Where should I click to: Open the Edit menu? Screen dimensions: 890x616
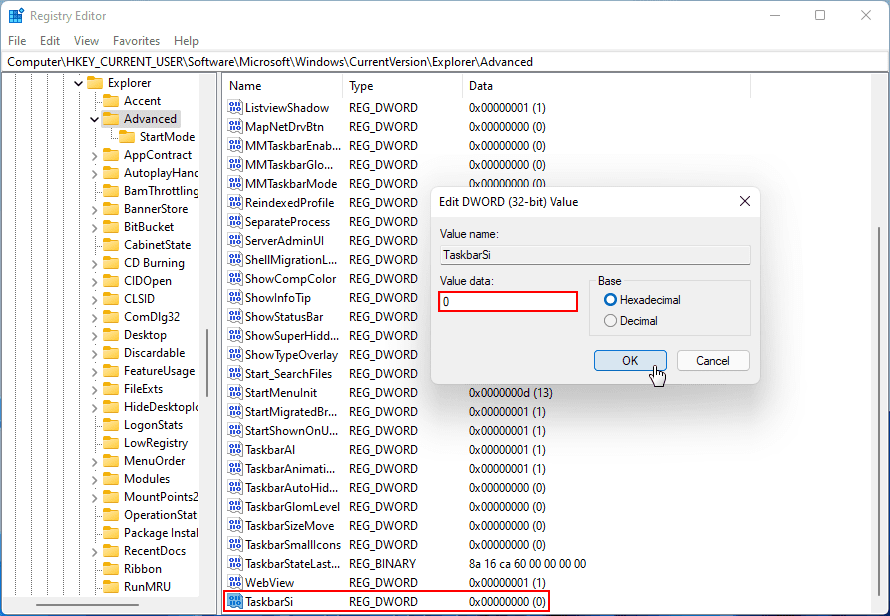tap(50, 41)
